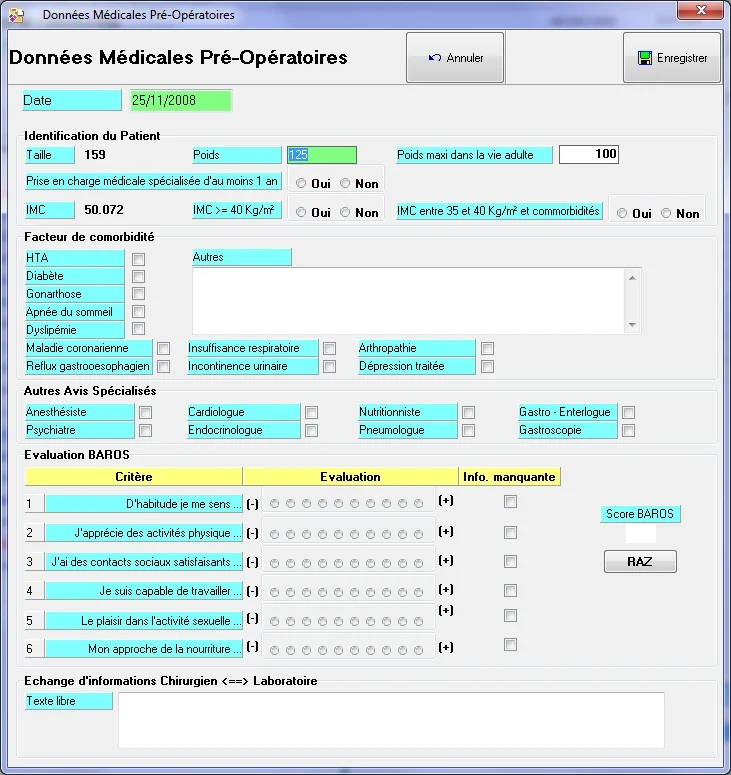
Task: Click into the Texte libre text area
Action: click(x=391, y=720)
